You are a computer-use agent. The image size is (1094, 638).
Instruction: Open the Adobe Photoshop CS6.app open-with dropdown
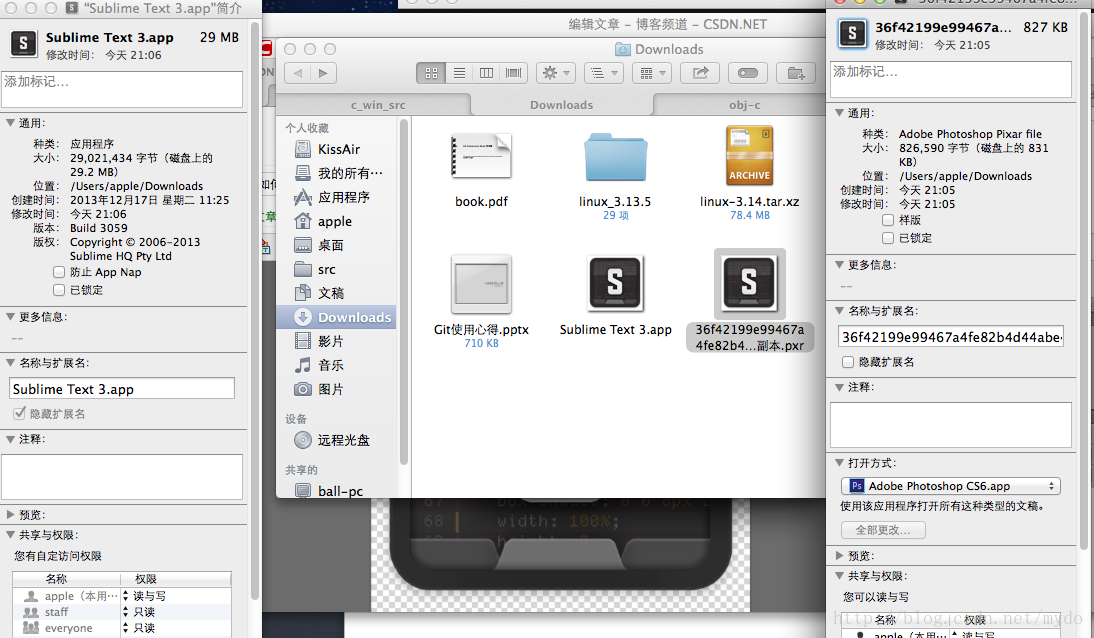coord(950,486)
